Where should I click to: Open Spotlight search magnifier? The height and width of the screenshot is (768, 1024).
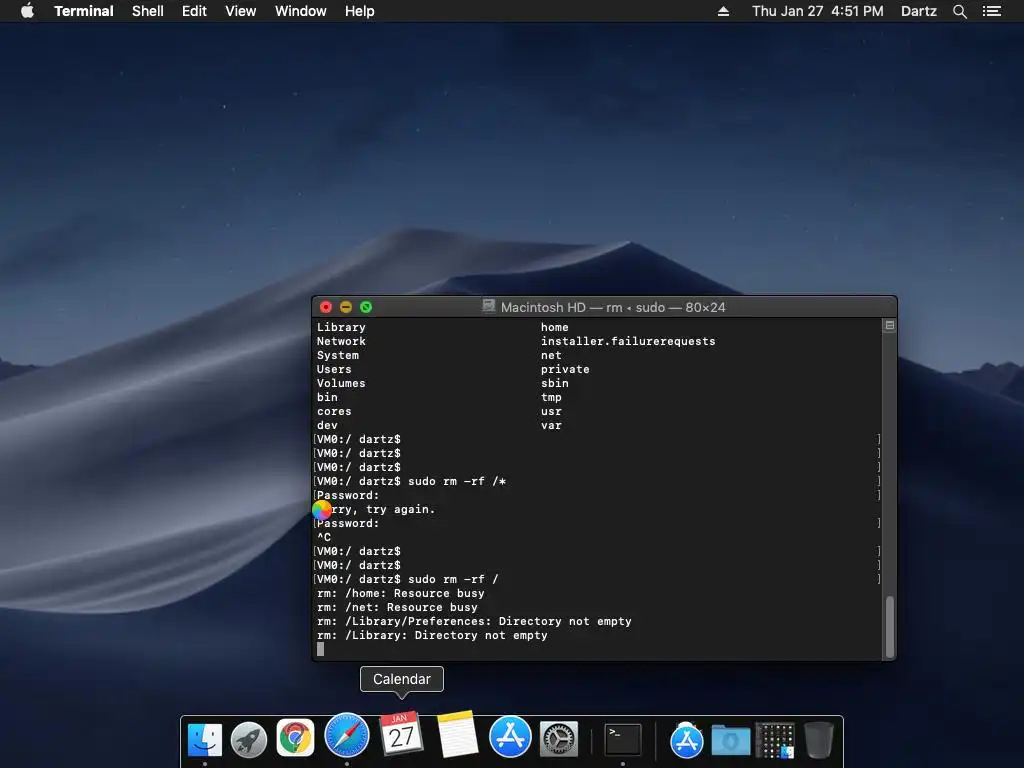pos(959,11)
